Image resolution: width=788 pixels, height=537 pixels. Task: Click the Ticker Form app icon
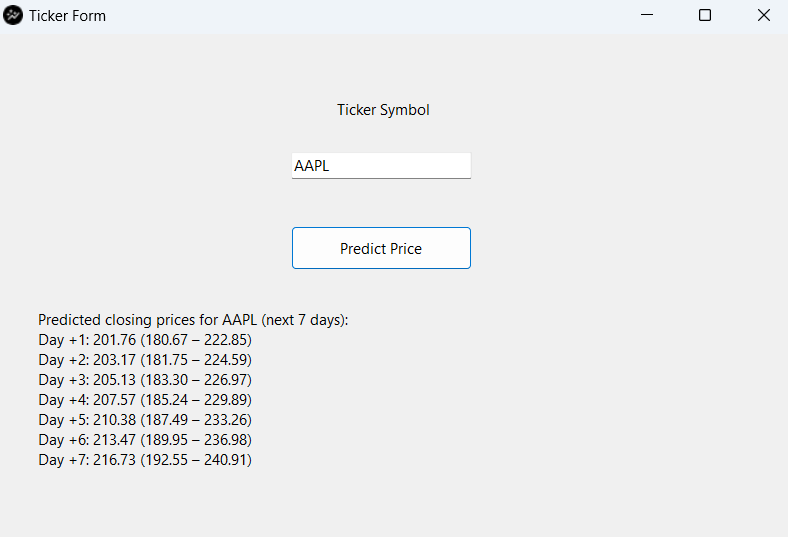coord(13,16)
